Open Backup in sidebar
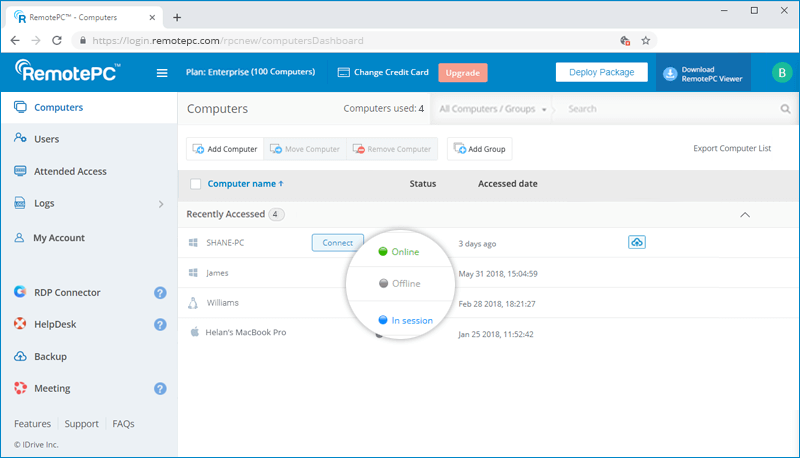Screen dimensions: 800x458 click(50, 357)
